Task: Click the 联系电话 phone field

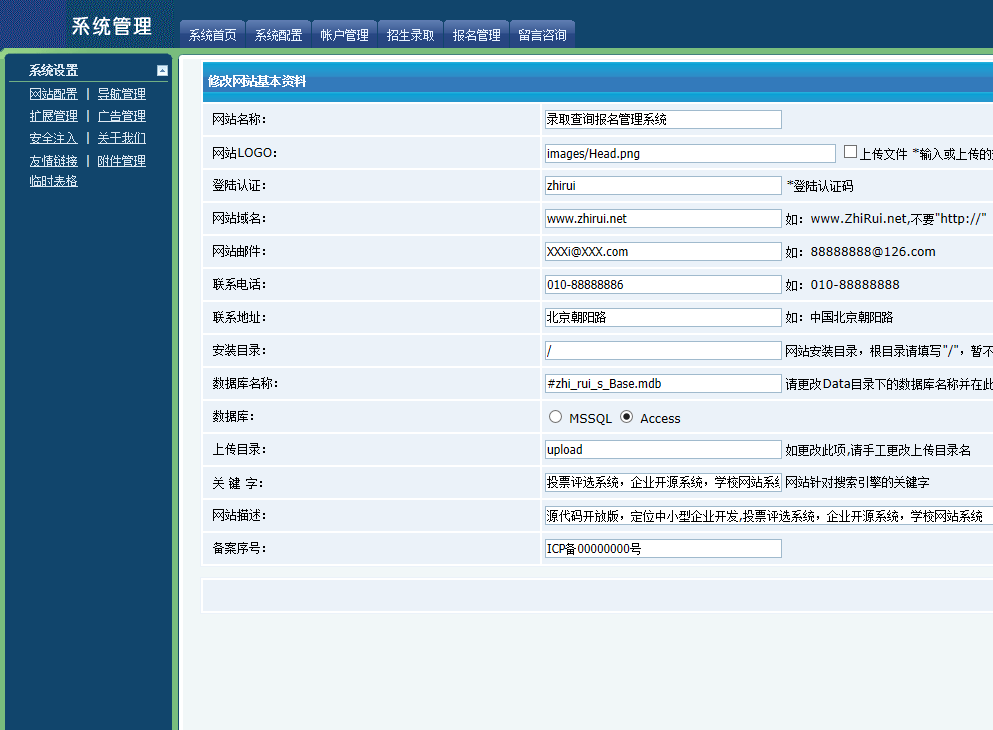Action: tap(663, 284)
